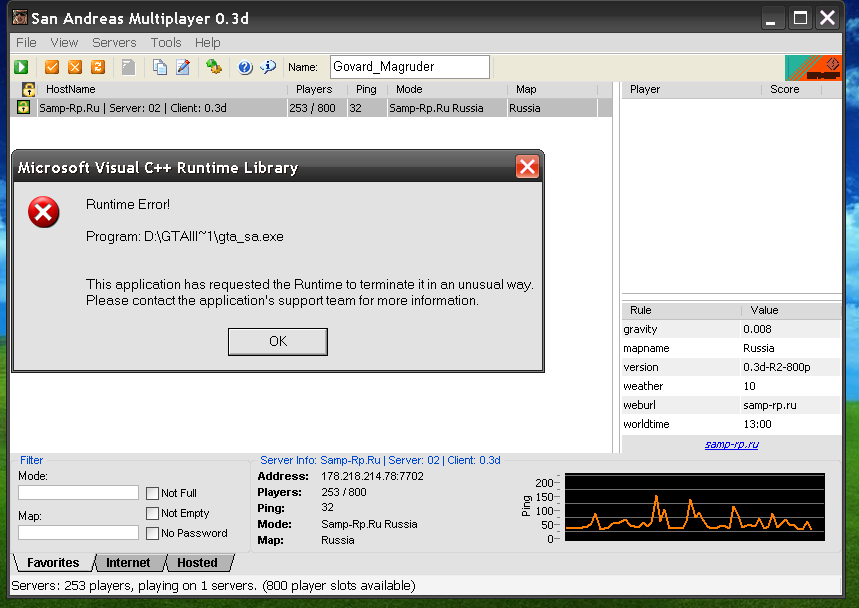Enable the Not Full filter checkbox
Screen dimensions: 859x608
point(152,494)
